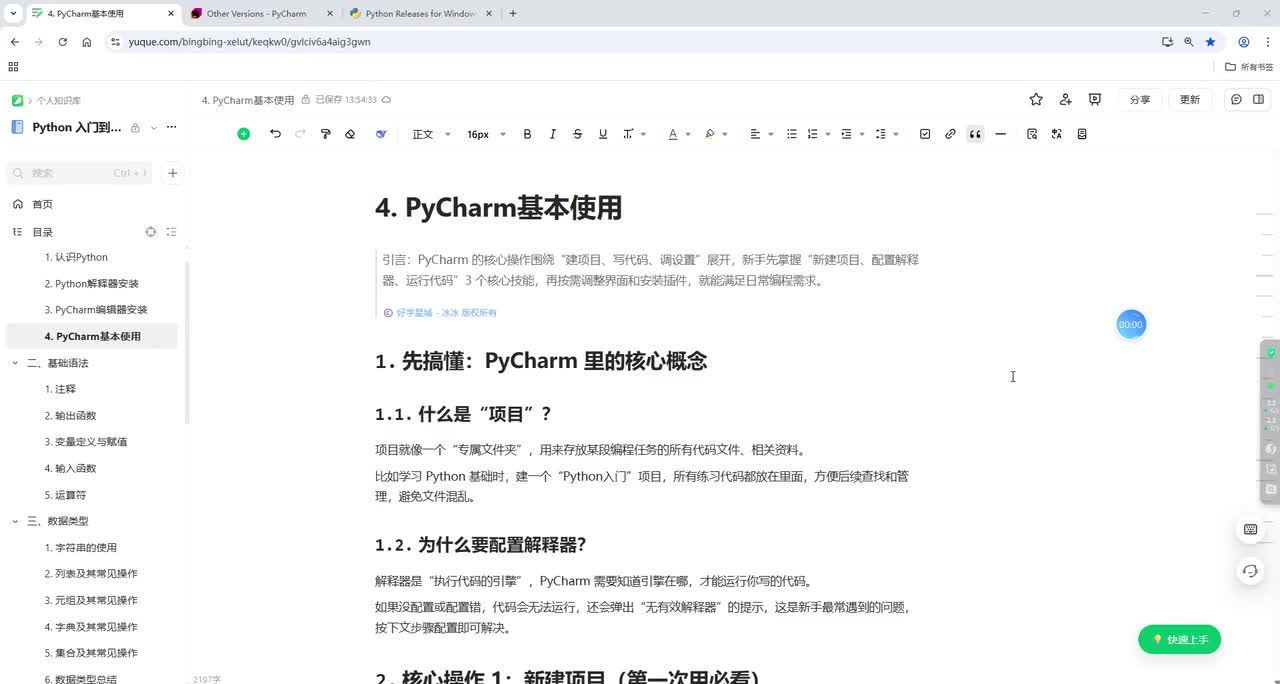The width and height of the screenshot is (1280, 684).
Task: Collapse the 二、基础语法 section
Action: (15, 363)
